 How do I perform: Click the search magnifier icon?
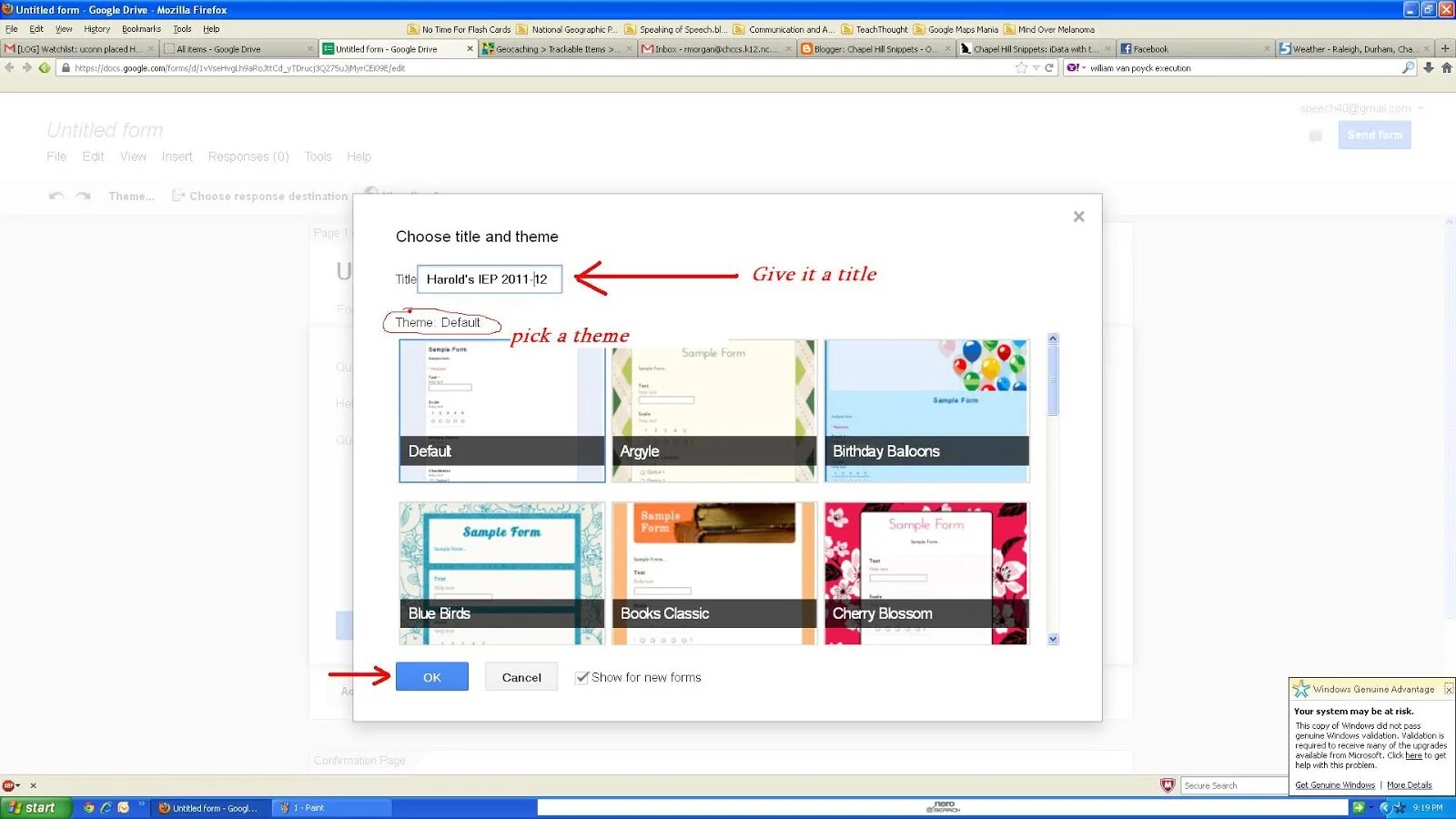point(1409,67)
